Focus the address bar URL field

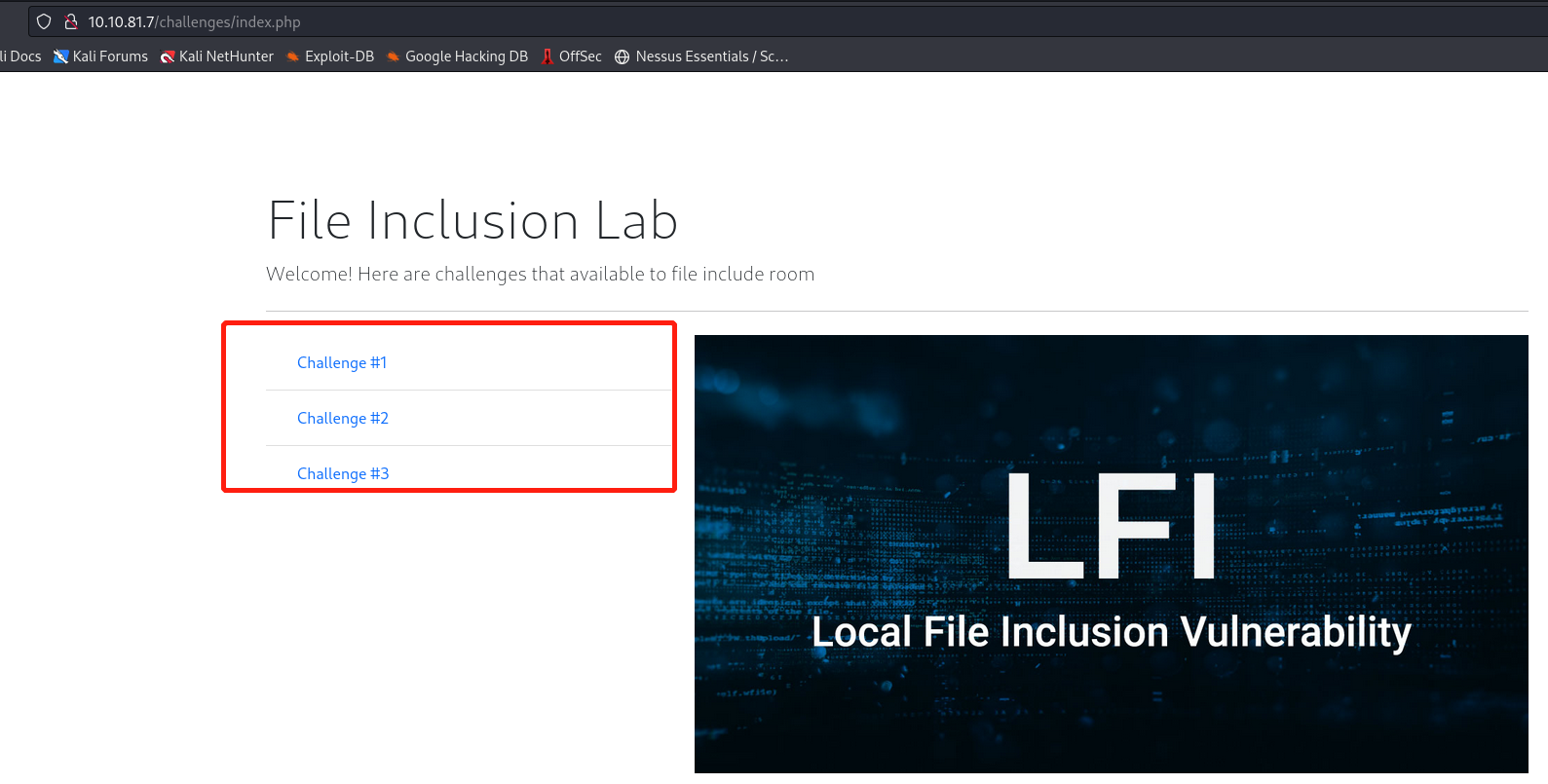coord(585,21)
